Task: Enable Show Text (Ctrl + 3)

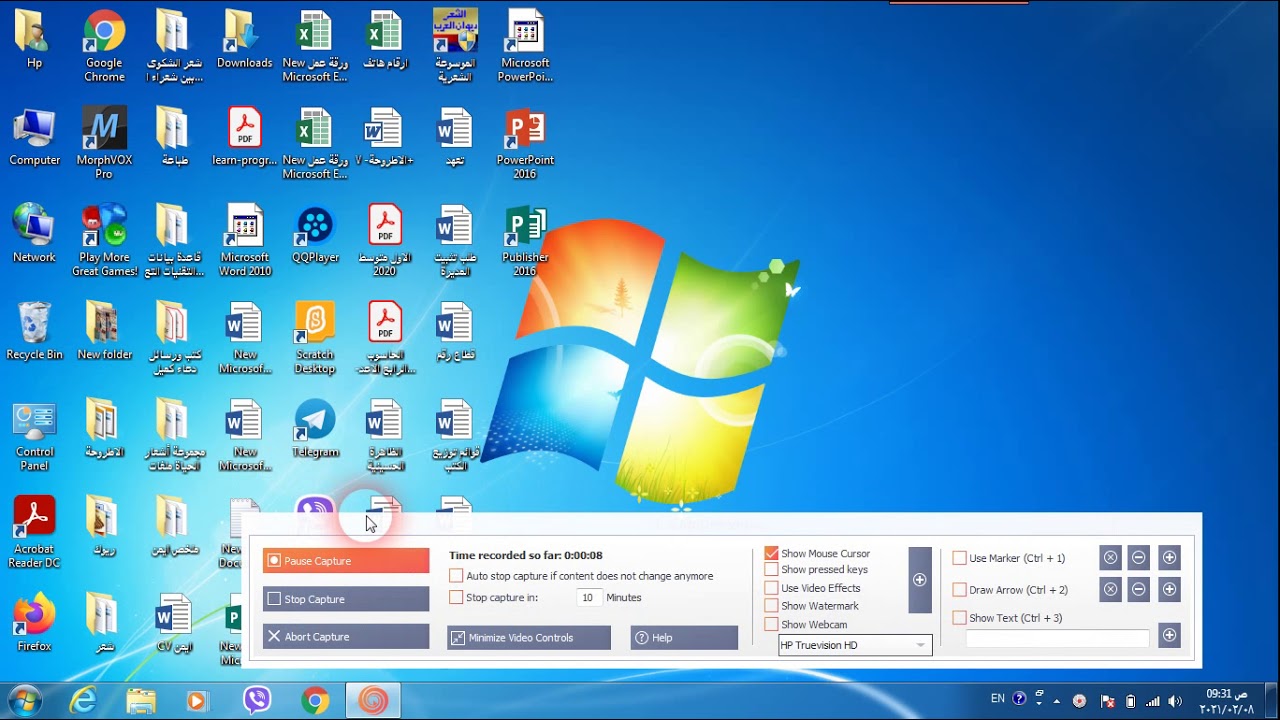Action: pyautogui.click(x=960, y=618)
